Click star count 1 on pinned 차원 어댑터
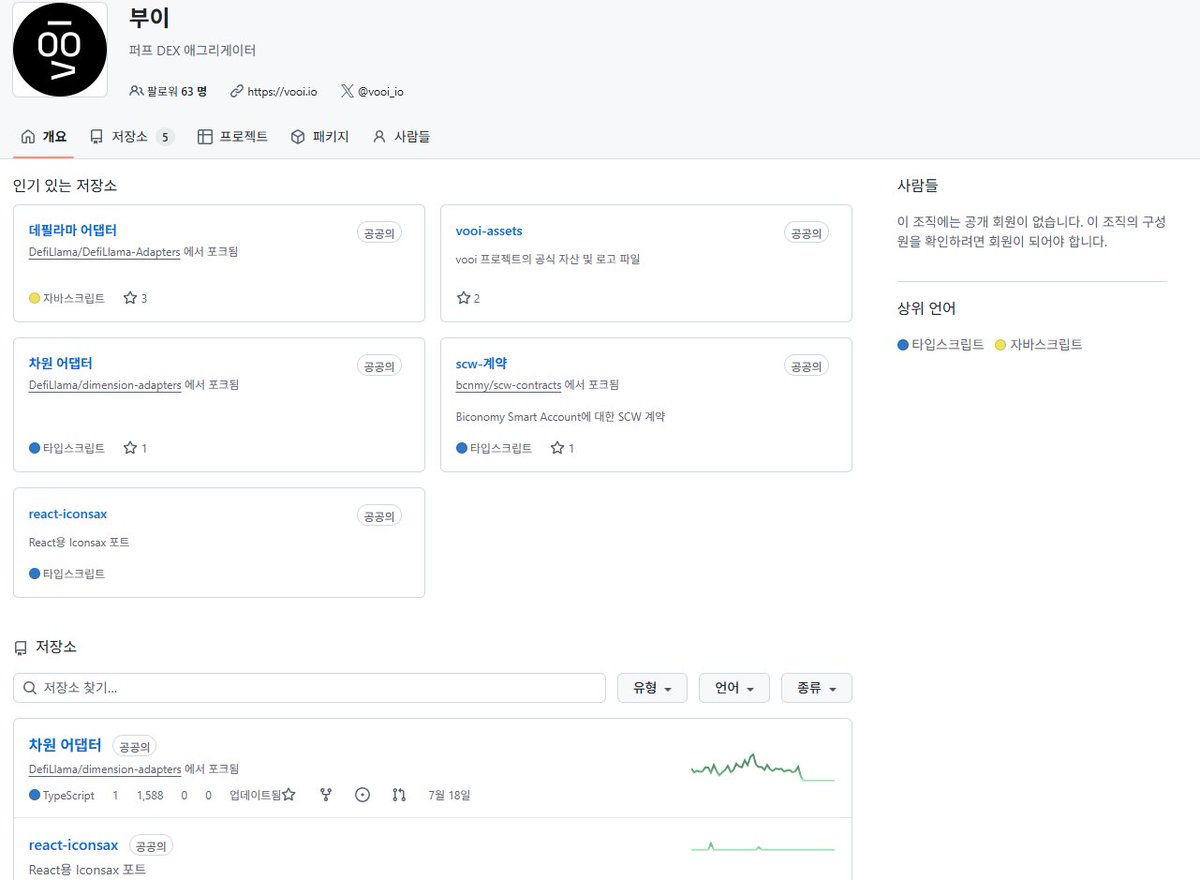 (135, 448)
